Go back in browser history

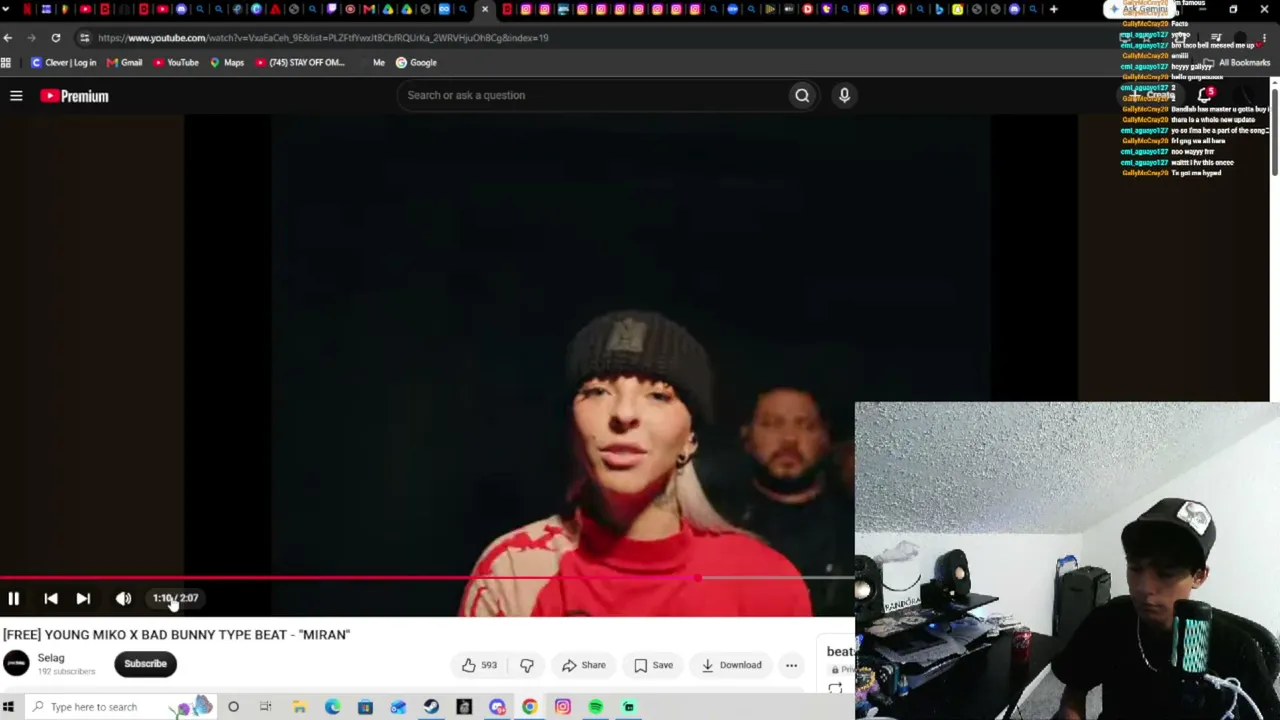tap(8, 38)
